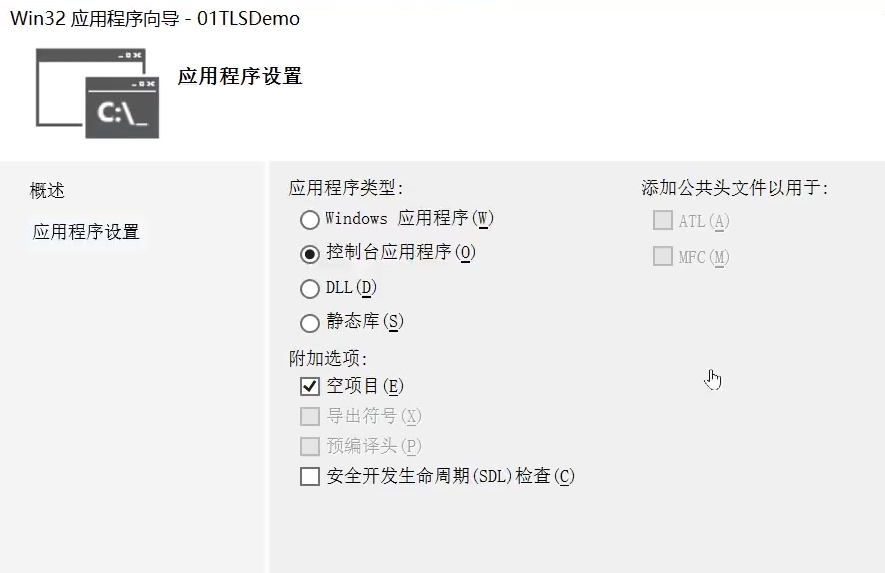Switch to 应用程序设置 sidebar page
Image resolution: width=885 pixels, height=573 pixels.
[x=86, y=232]
